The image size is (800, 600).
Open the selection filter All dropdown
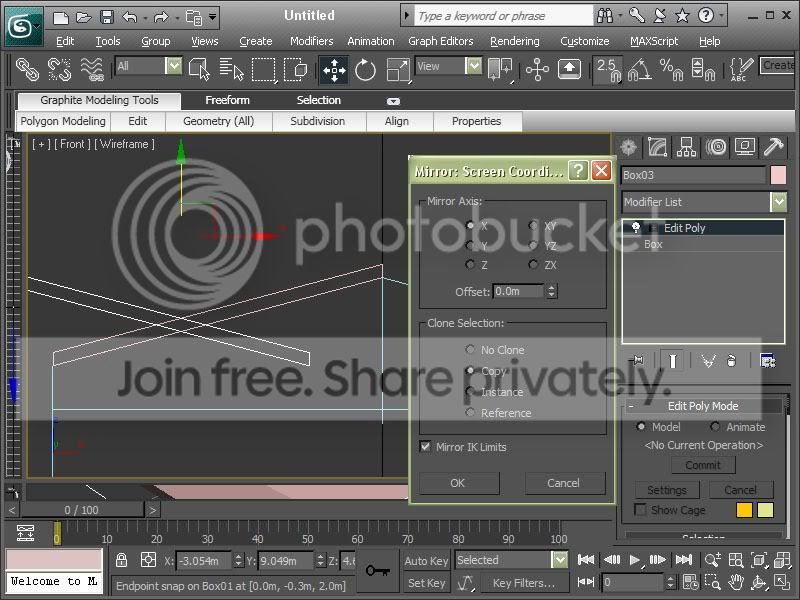coord(173,66)
